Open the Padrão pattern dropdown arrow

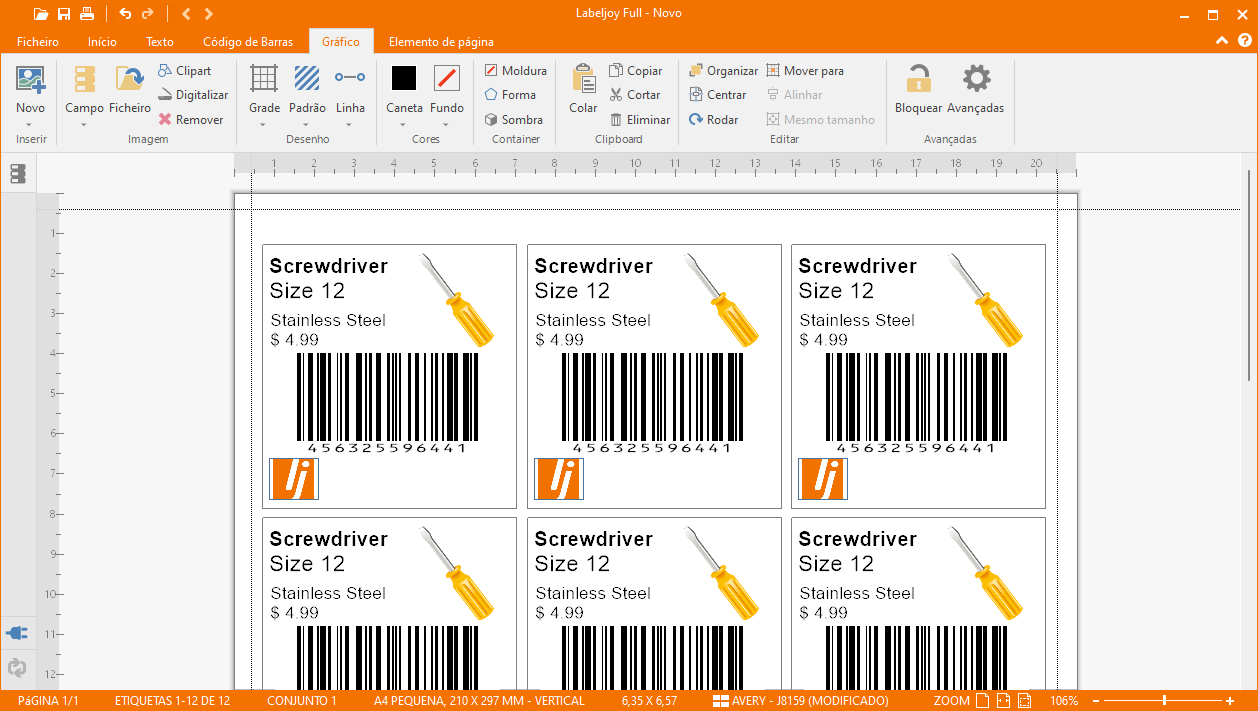[307, 125]
